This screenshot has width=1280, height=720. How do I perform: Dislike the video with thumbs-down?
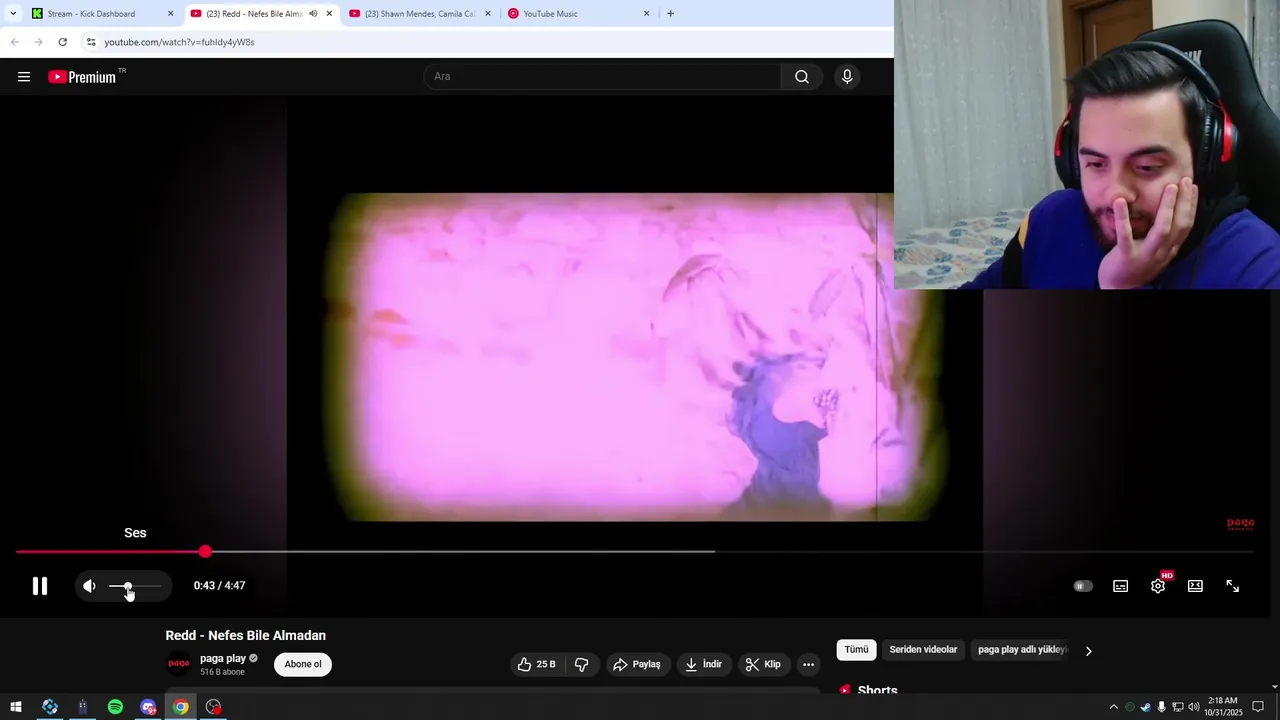pos(581,664)
